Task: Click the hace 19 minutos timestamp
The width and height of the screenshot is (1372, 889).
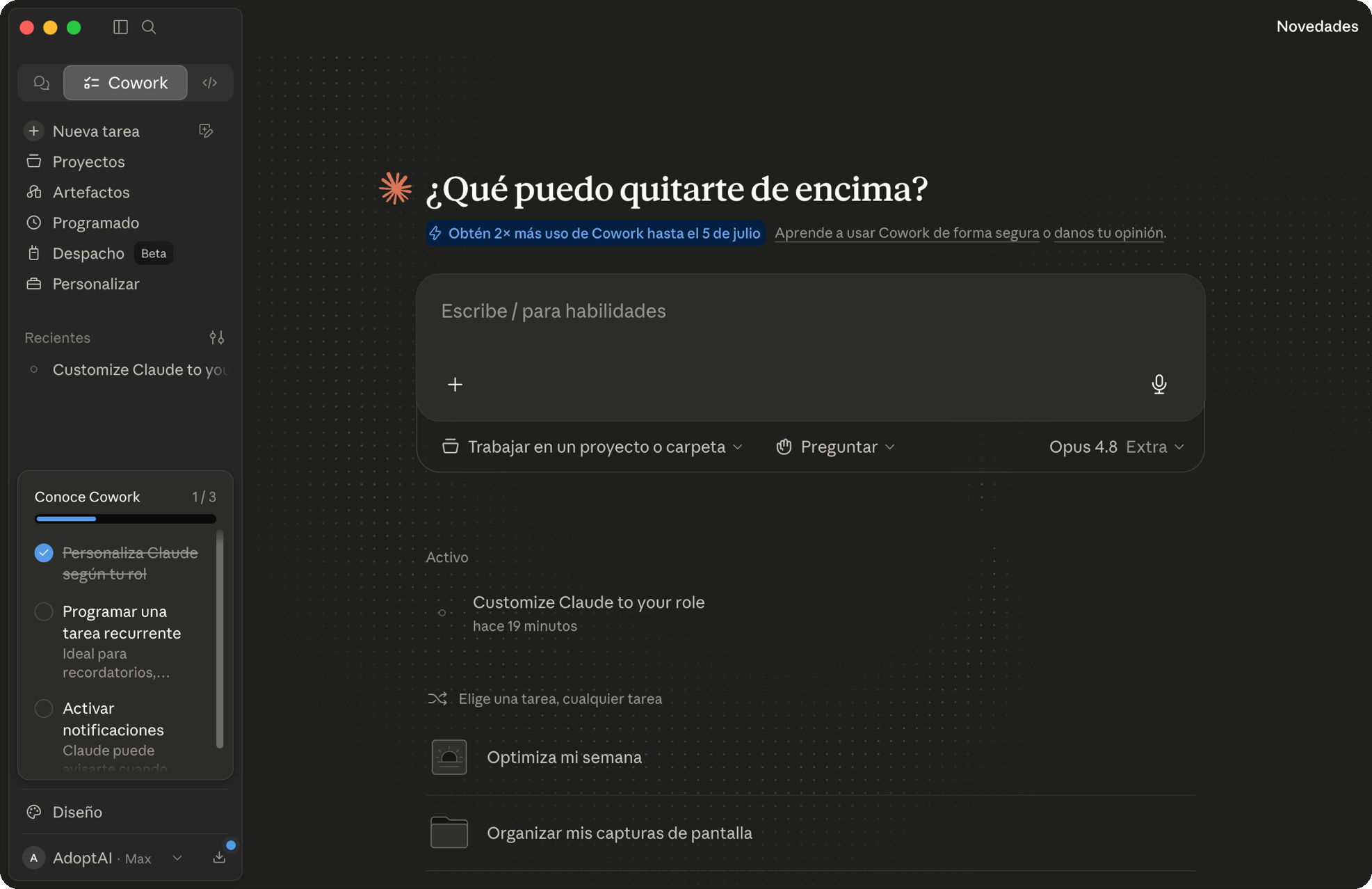Action: (x=525, y=626)
